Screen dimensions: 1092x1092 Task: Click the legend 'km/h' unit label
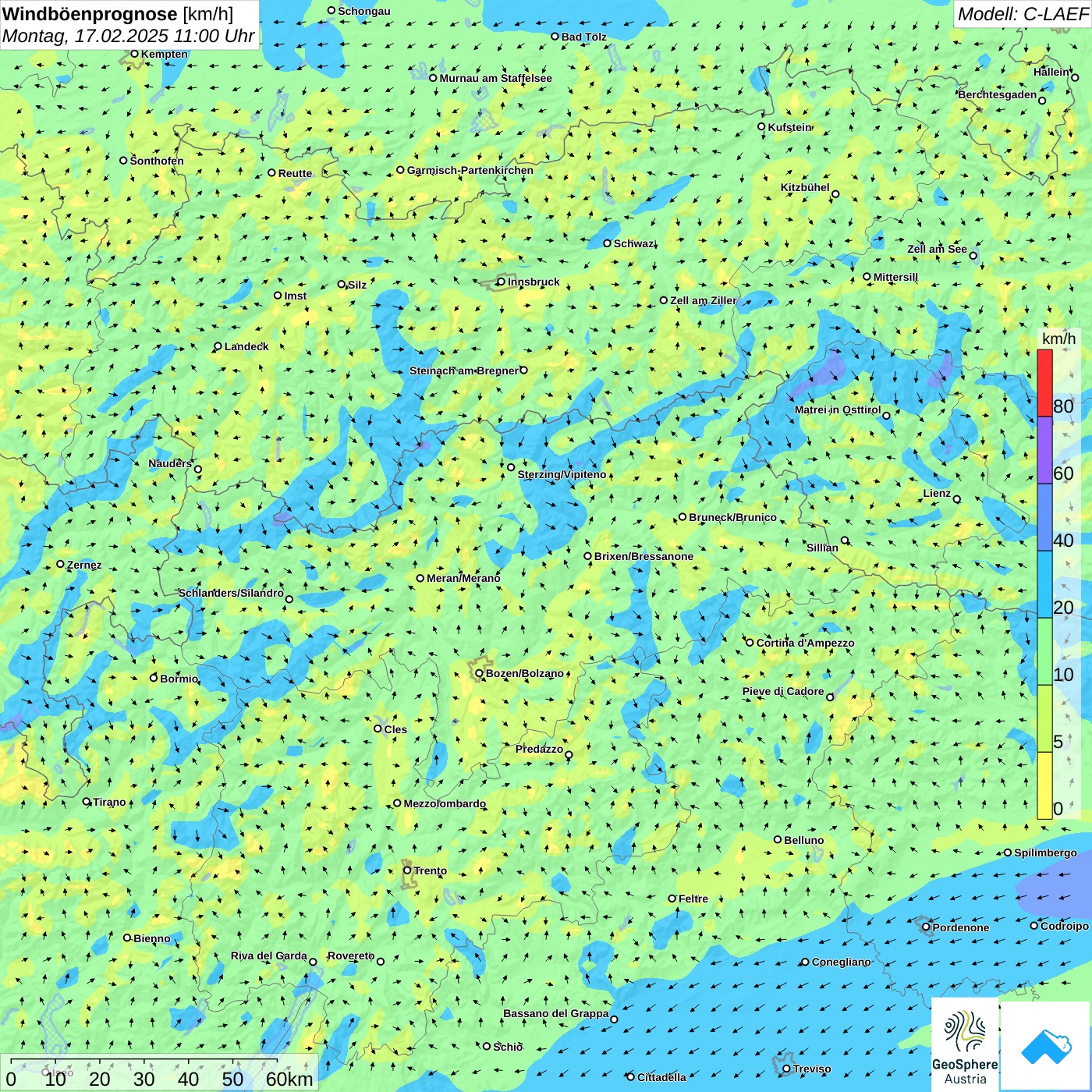tap(1058, 339)
